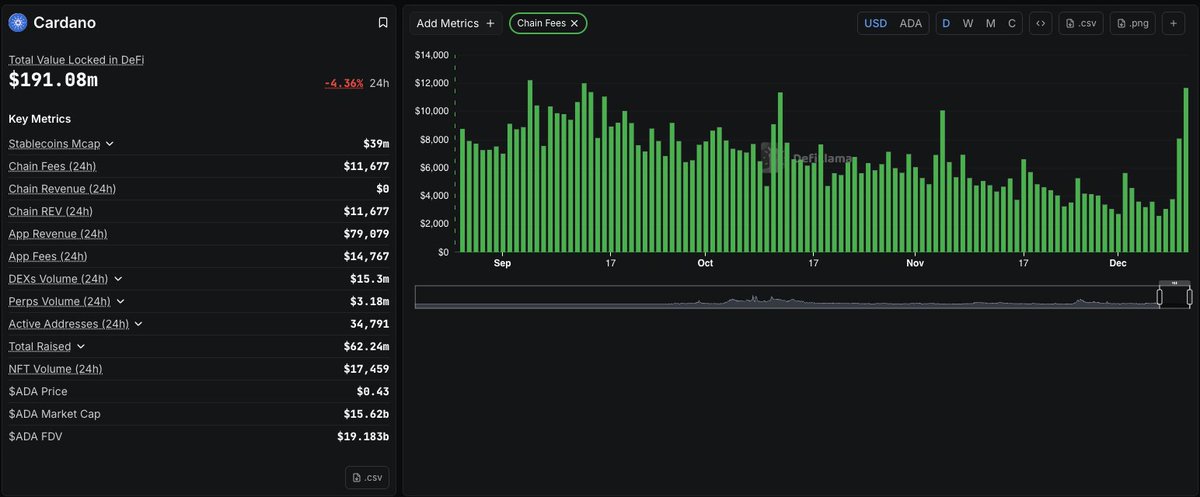Image resolution: width=1200 pixels, height=497 pixels.
Task: Click Total Value Locked in DeFi label
Action: tap(77, 60)
